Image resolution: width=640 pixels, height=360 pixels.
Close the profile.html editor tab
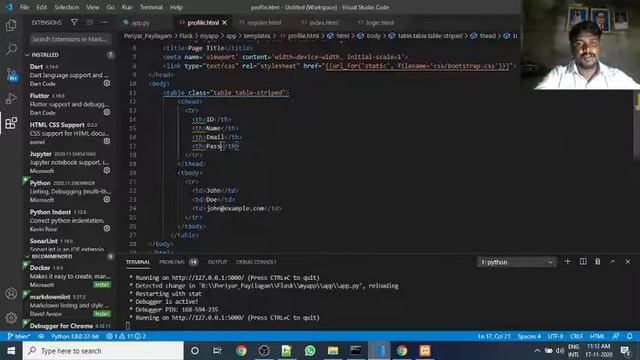(224, 23)
